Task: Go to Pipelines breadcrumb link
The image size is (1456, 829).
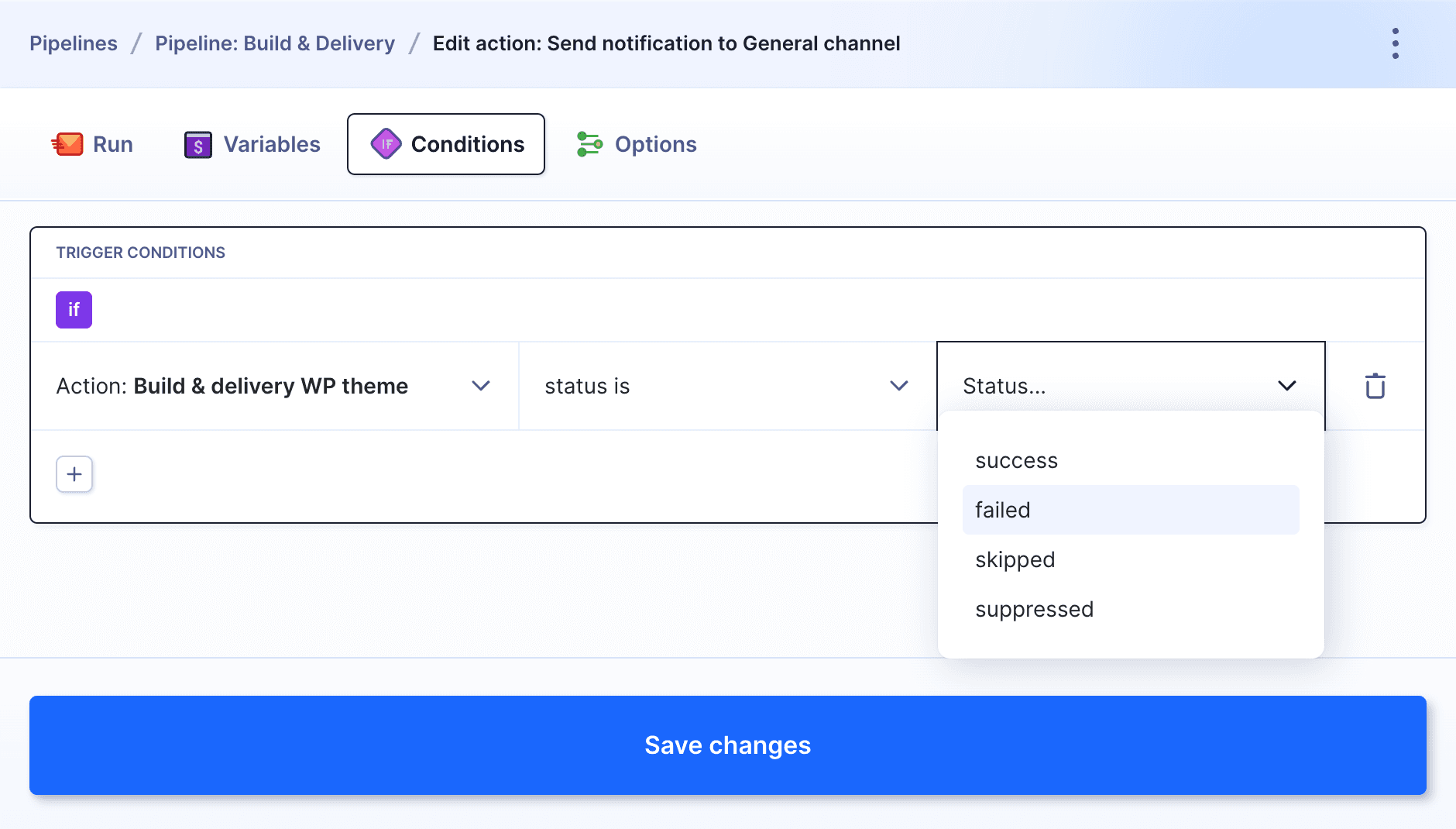Action: (74, 43)
